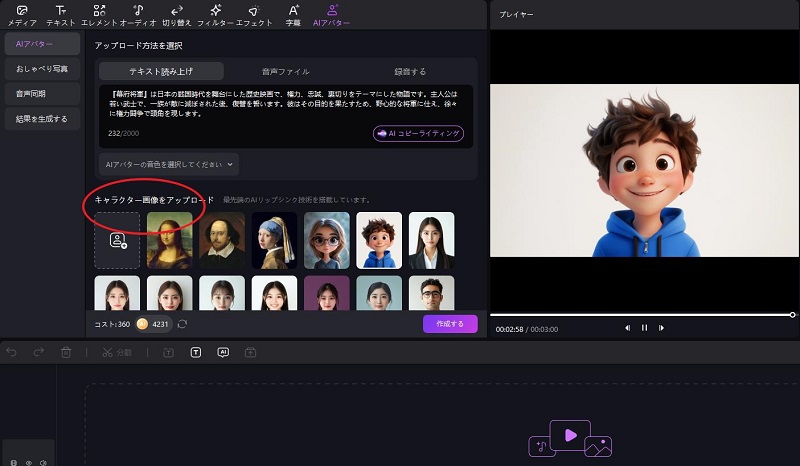Screen dimensions: 800x466
Task: Click the scissors 分割 split tool
Action: 116,352
